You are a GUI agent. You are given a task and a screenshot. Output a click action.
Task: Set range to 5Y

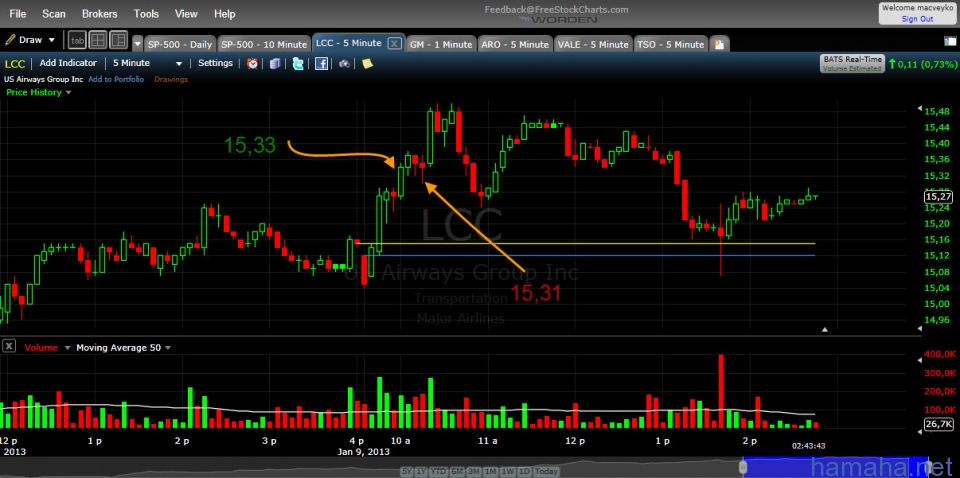[x=407, y=471]
